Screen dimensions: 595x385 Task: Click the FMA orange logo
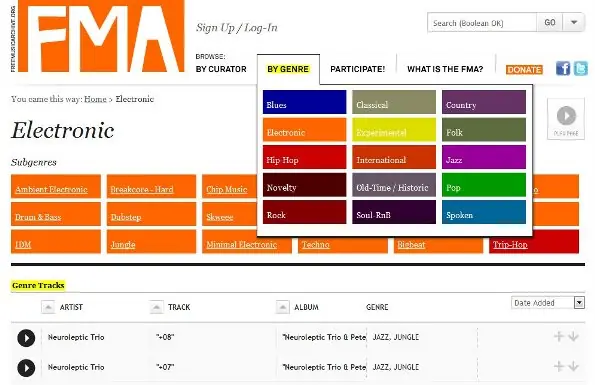pyautogui.click(x=101, y=36)
